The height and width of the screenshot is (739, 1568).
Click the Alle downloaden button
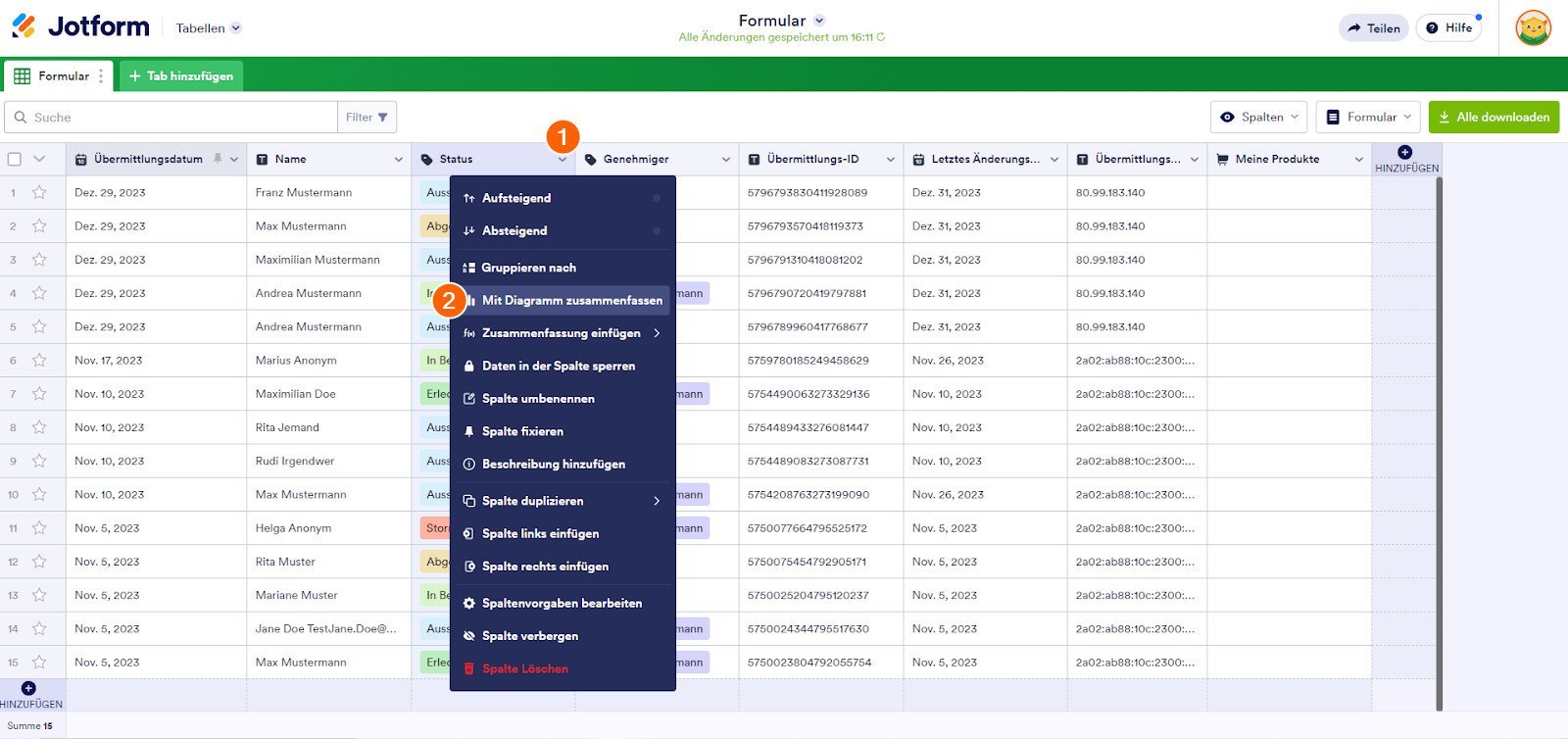click(1493, 118)
